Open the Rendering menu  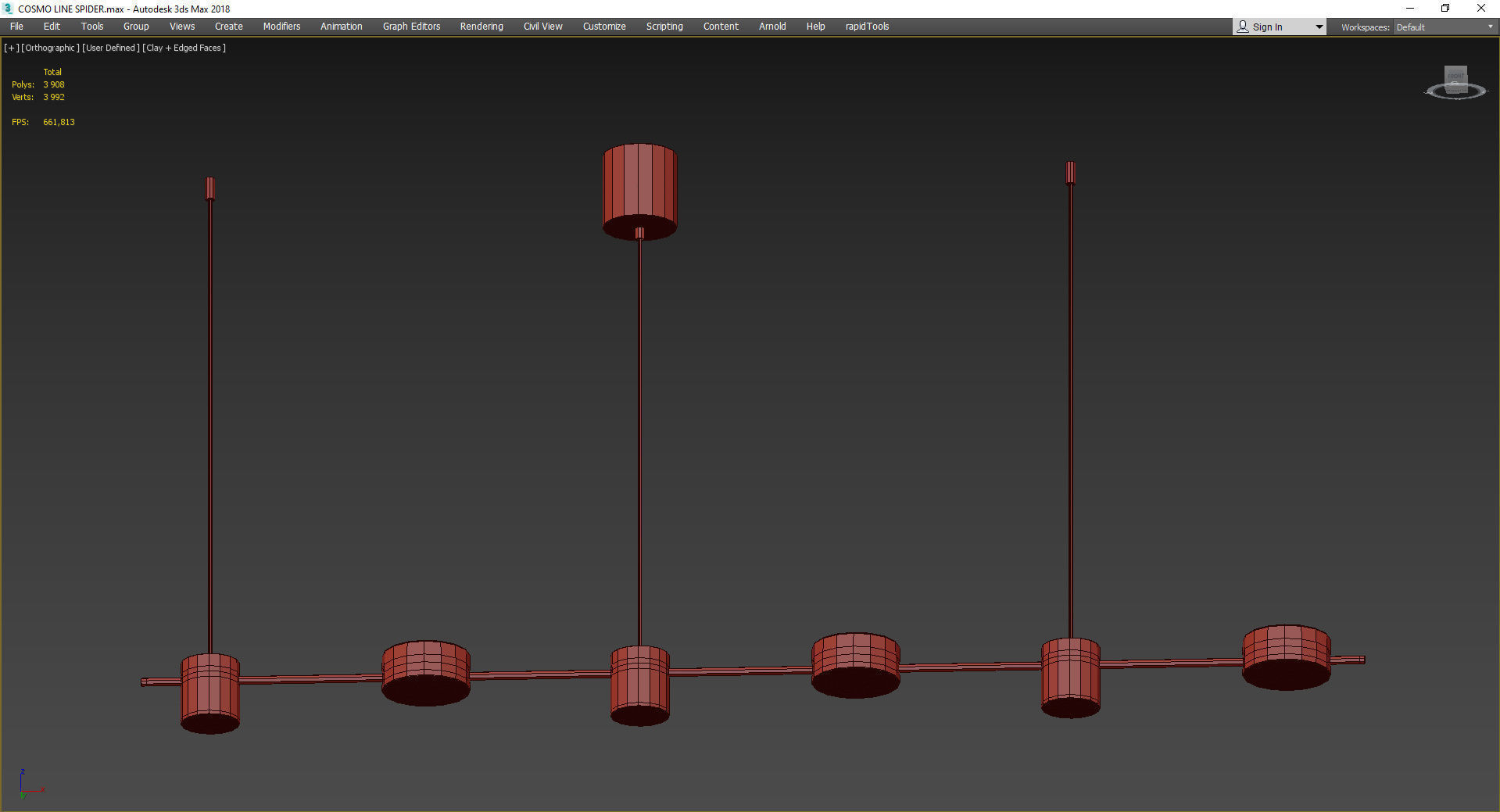pyautogui.click(x=482, y=27)
